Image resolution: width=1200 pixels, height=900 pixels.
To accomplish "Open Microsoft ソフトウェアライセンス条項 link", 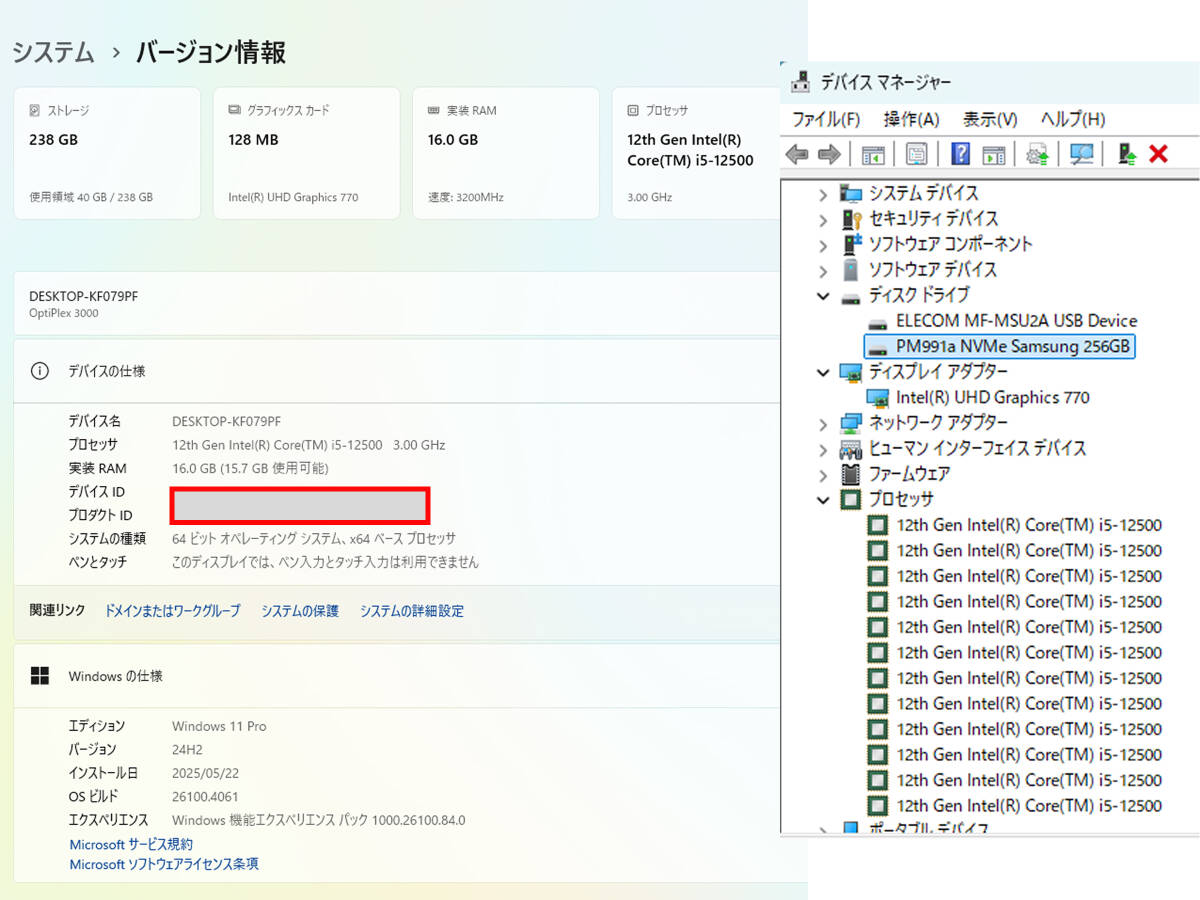I will coord(164,864).
